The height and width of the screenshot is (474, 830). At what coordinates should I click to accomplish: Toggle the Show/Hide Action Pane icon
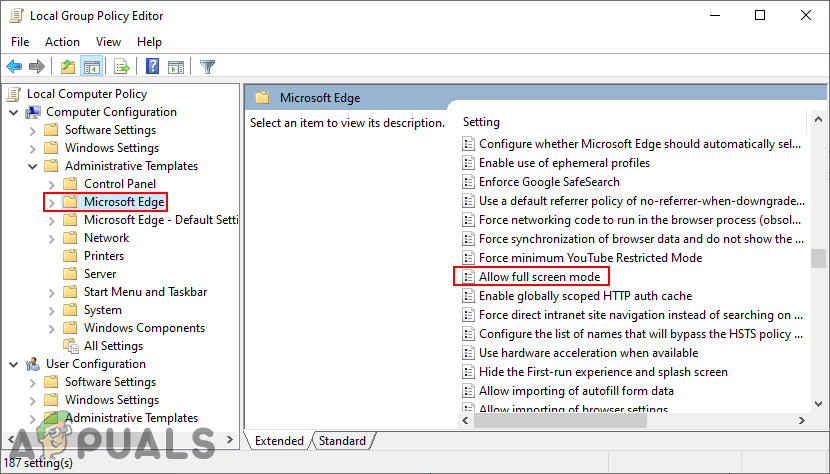point(176,67)
